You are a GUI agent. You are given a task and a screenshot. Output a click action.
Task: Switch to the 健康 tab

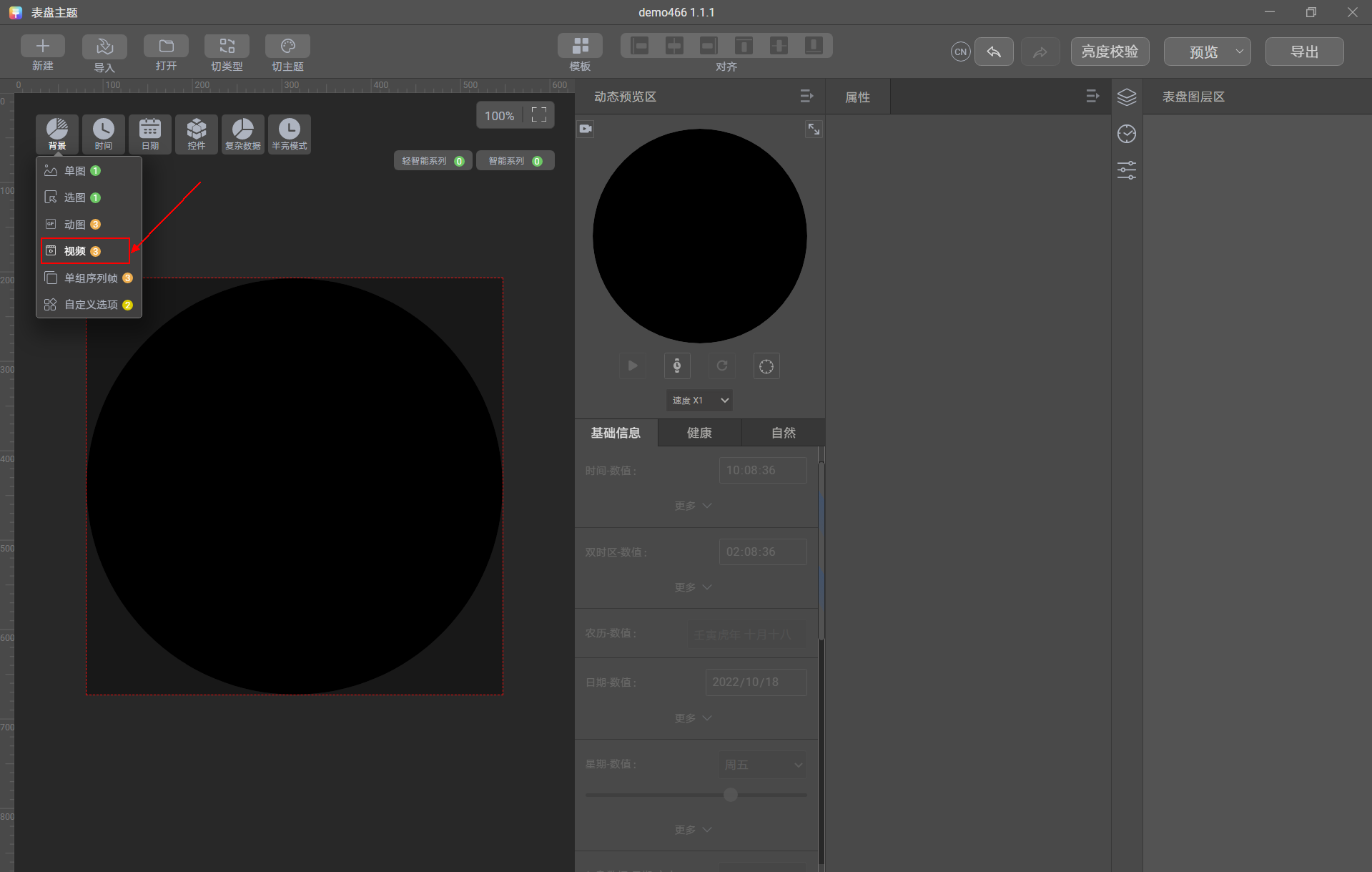[x=699, y=433]
